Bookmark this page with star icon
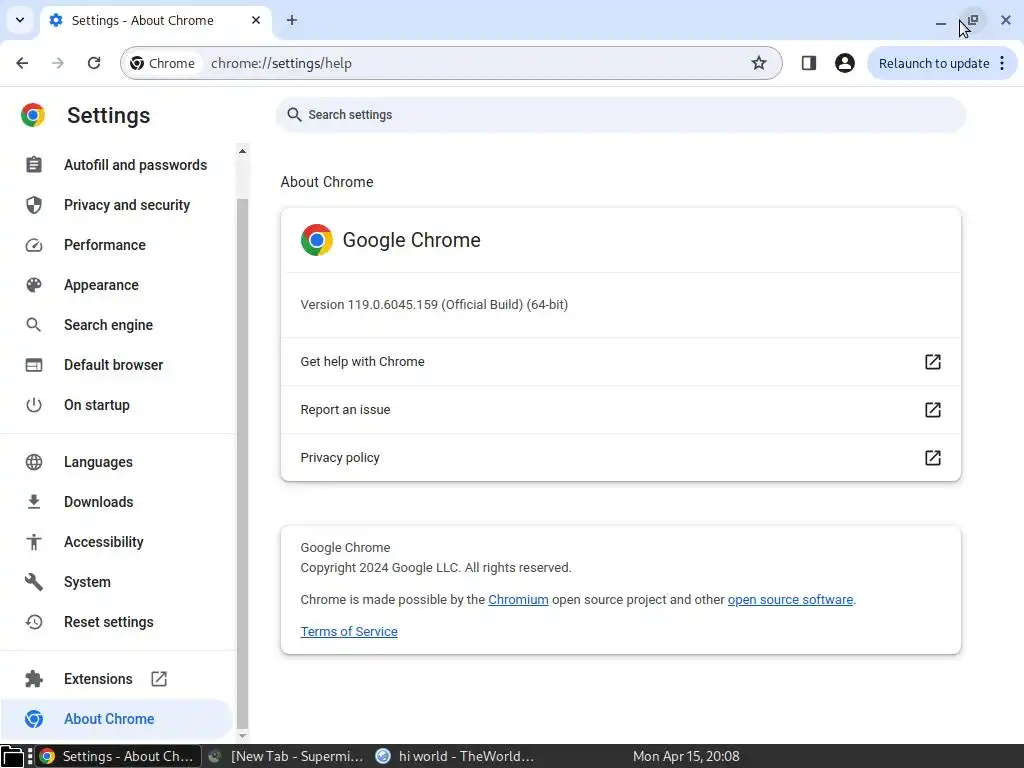The height and width of the screenshot is (768, 1024). (758, 63)
